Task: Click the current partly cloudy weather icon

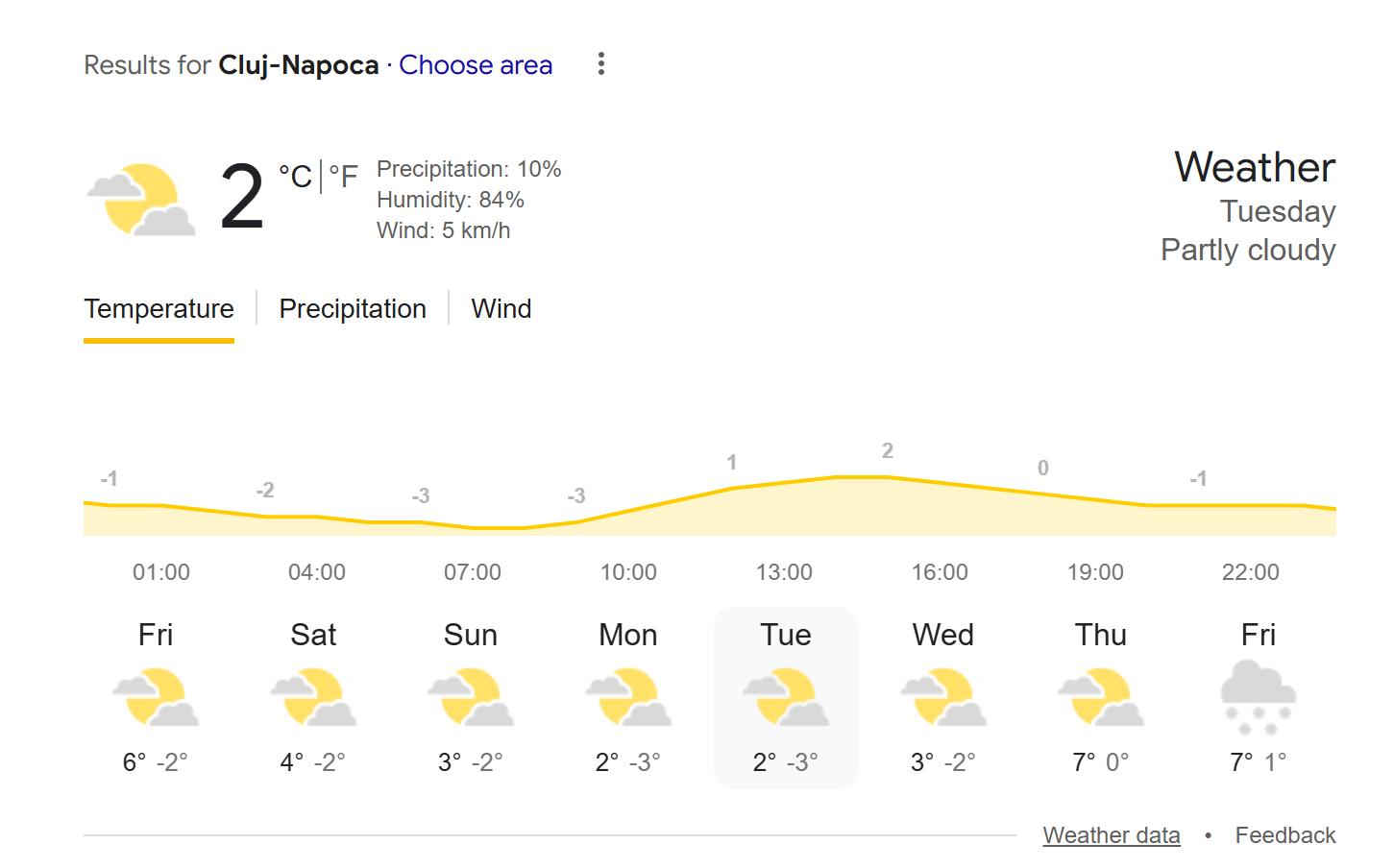Action: coord(141,199)
